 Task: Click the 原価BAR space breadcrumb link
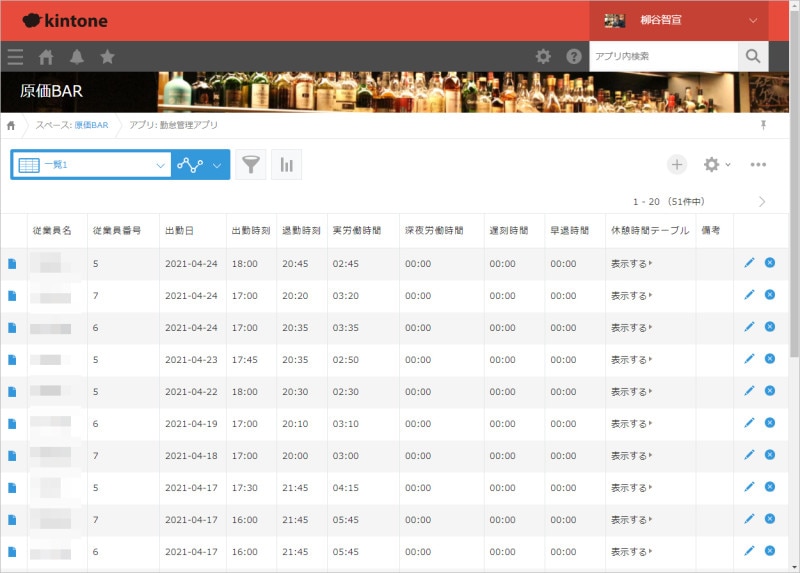point(91,126)
